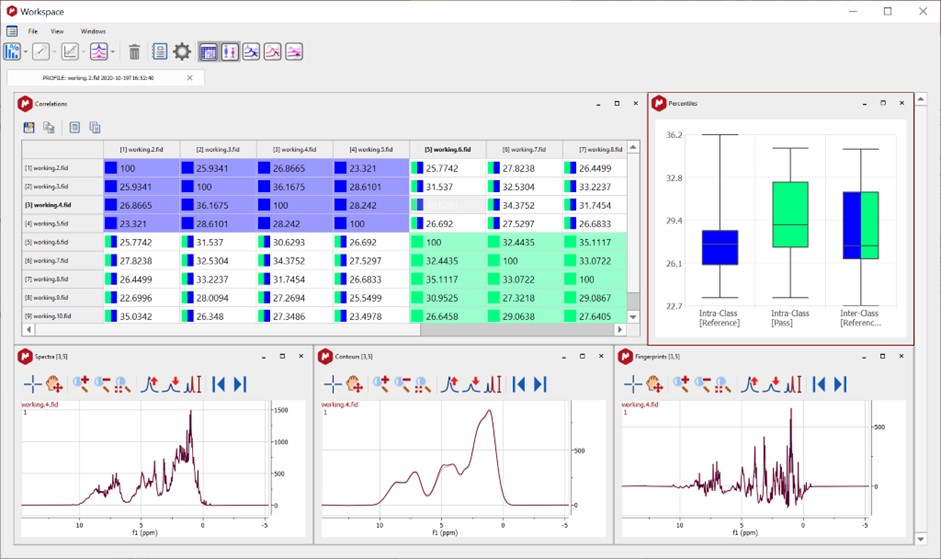Viewport: 941px width, 559px height.
Task: Open the dropdown next to the line graph icon
Action: [53, 52]
